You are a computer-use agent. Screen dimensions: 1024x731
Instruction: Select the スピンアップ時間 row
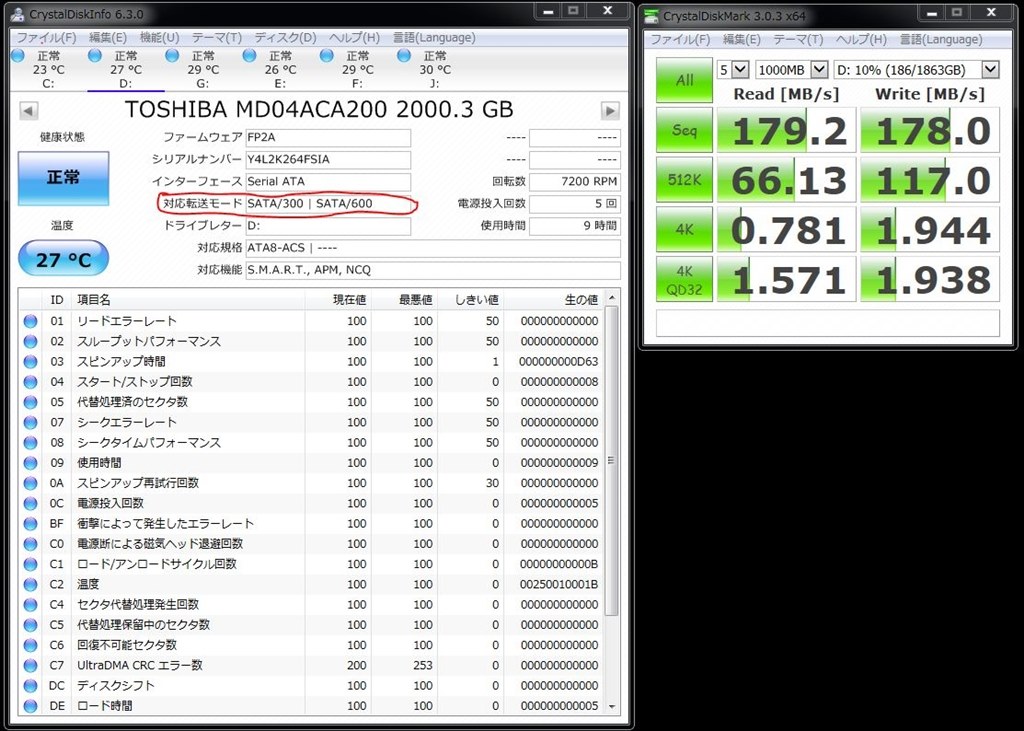tap(312, 361)
